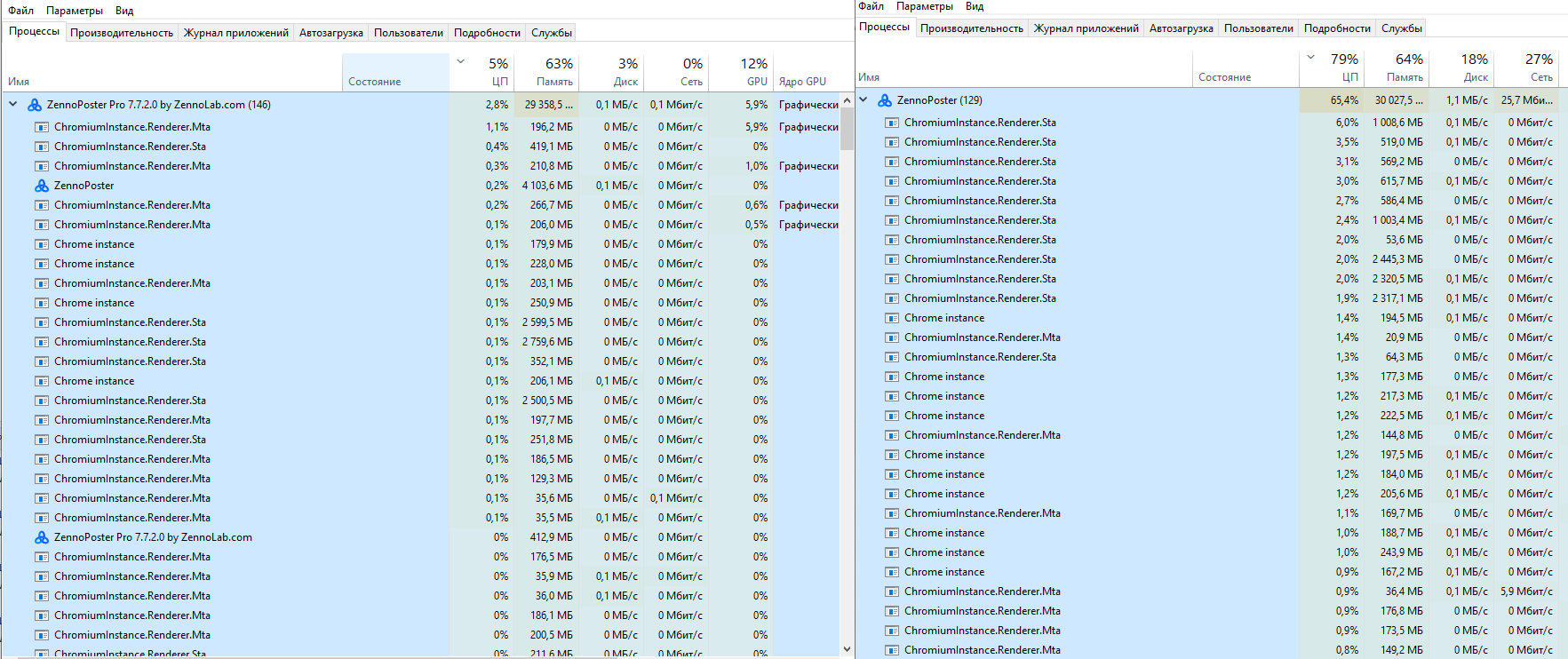Select icon of Chrome instance row with 179,9 МБ
Screen dimensions: 1568x659
(42, 244)
